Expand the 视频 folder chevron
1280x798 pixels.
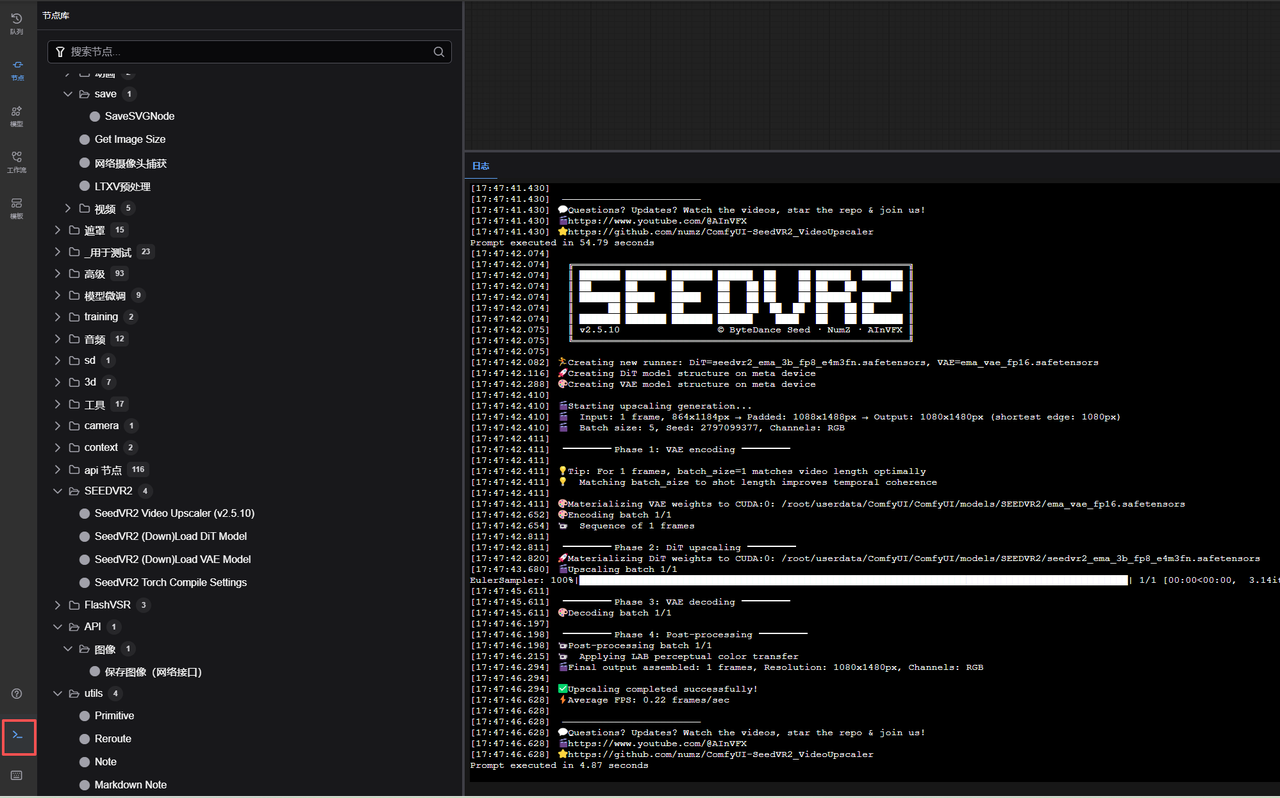click(x=68, y=208)
